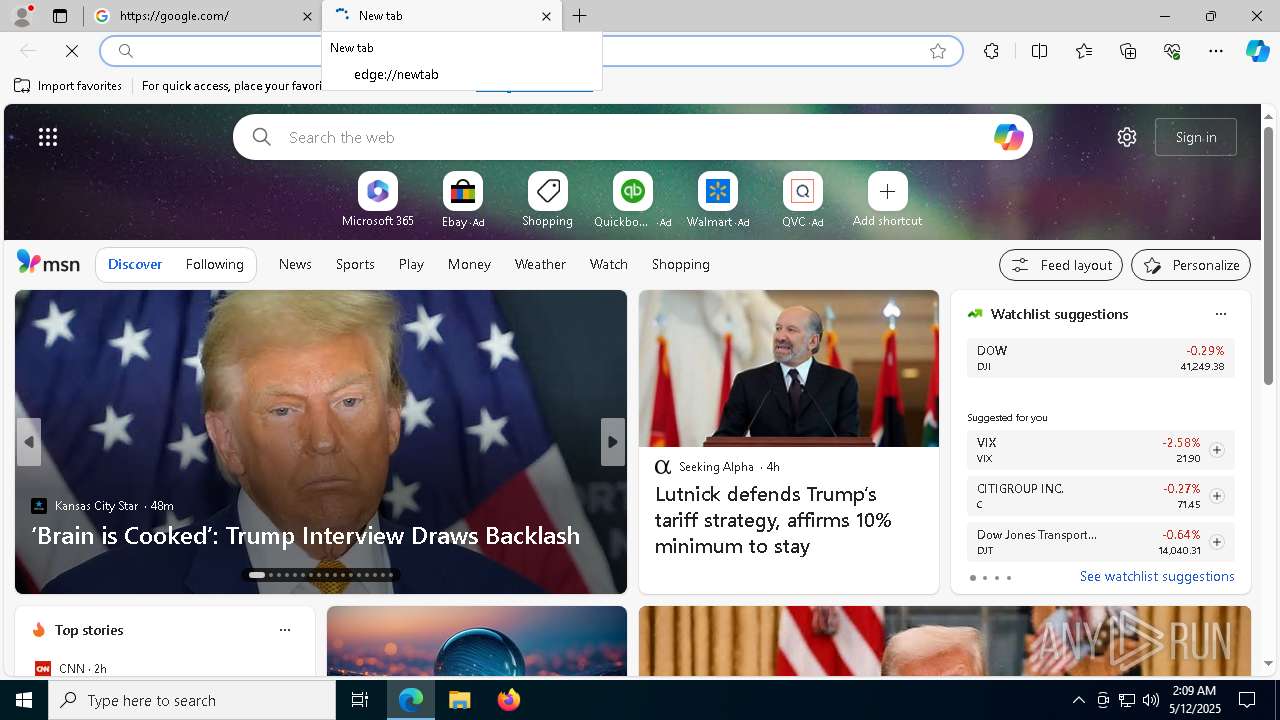Viewport: 1280px width, 720px height.
Task: Open the Walmart shortcut
Action: (717, 199)
